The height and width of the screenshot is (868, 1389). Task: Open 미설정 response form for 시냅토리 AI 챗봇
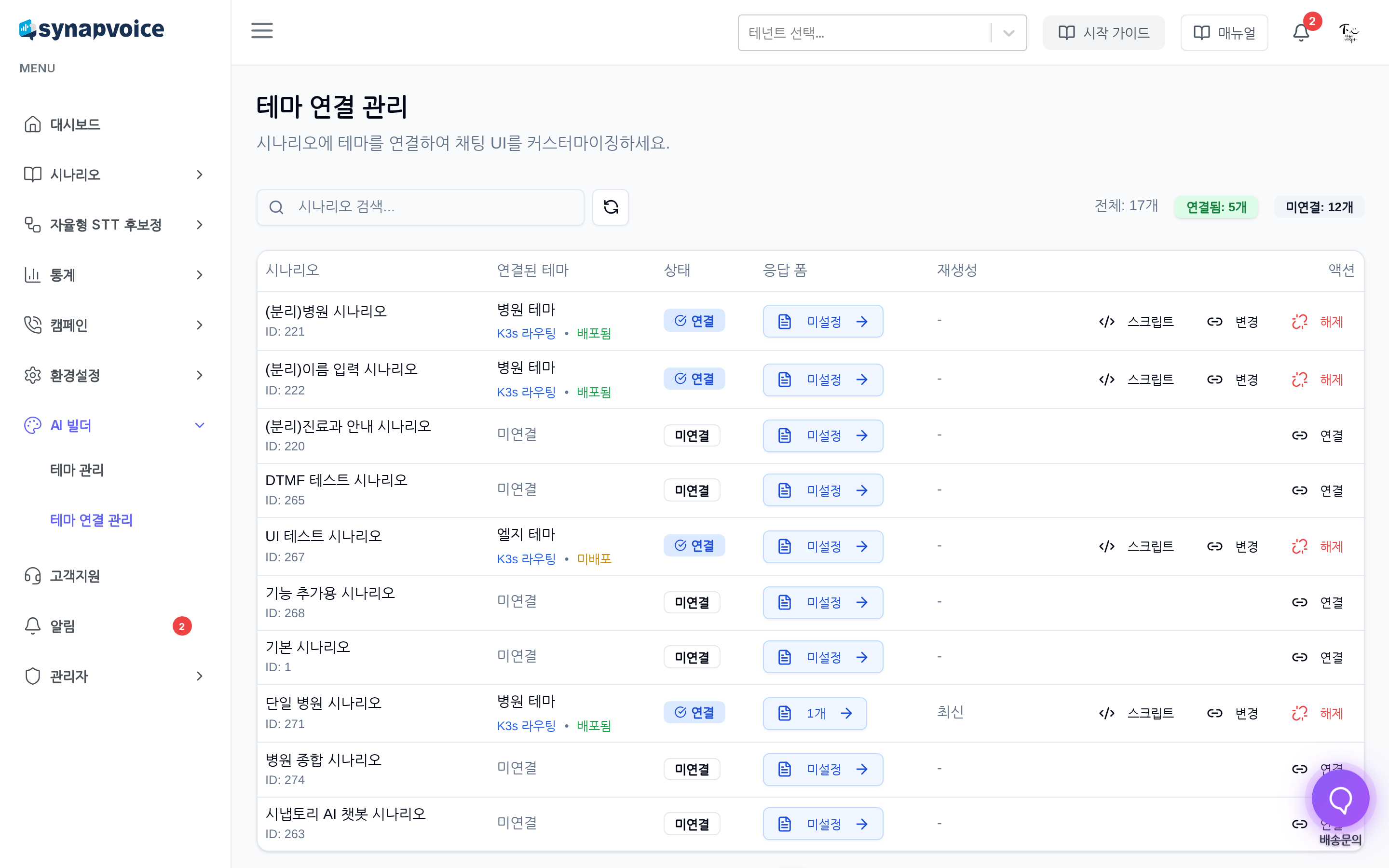(x=822, y=824)
